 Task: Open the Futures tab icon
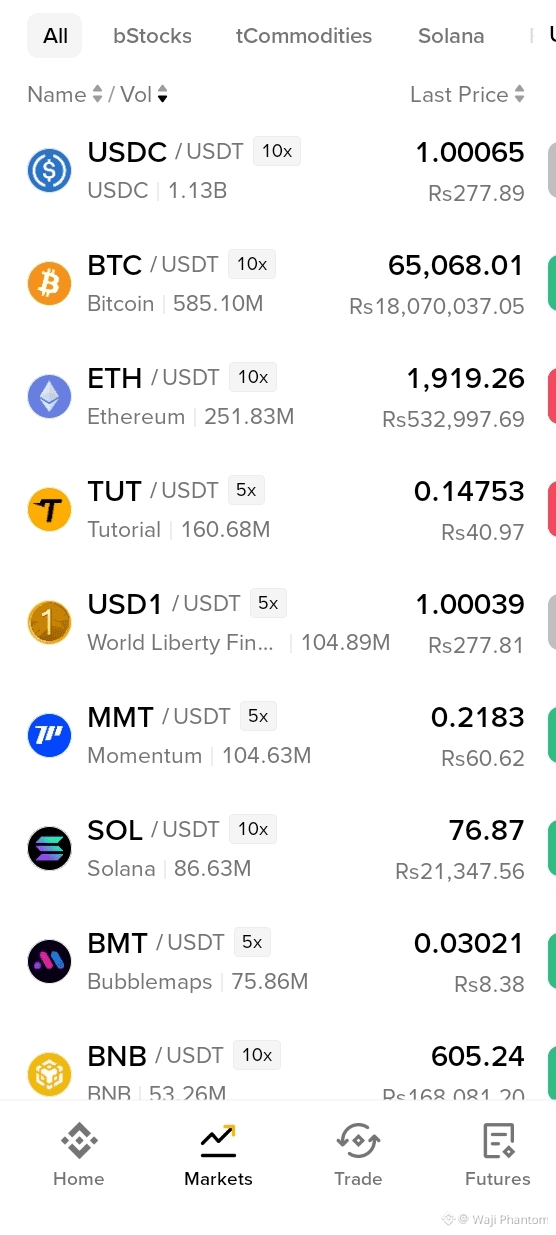point(498,1141)
